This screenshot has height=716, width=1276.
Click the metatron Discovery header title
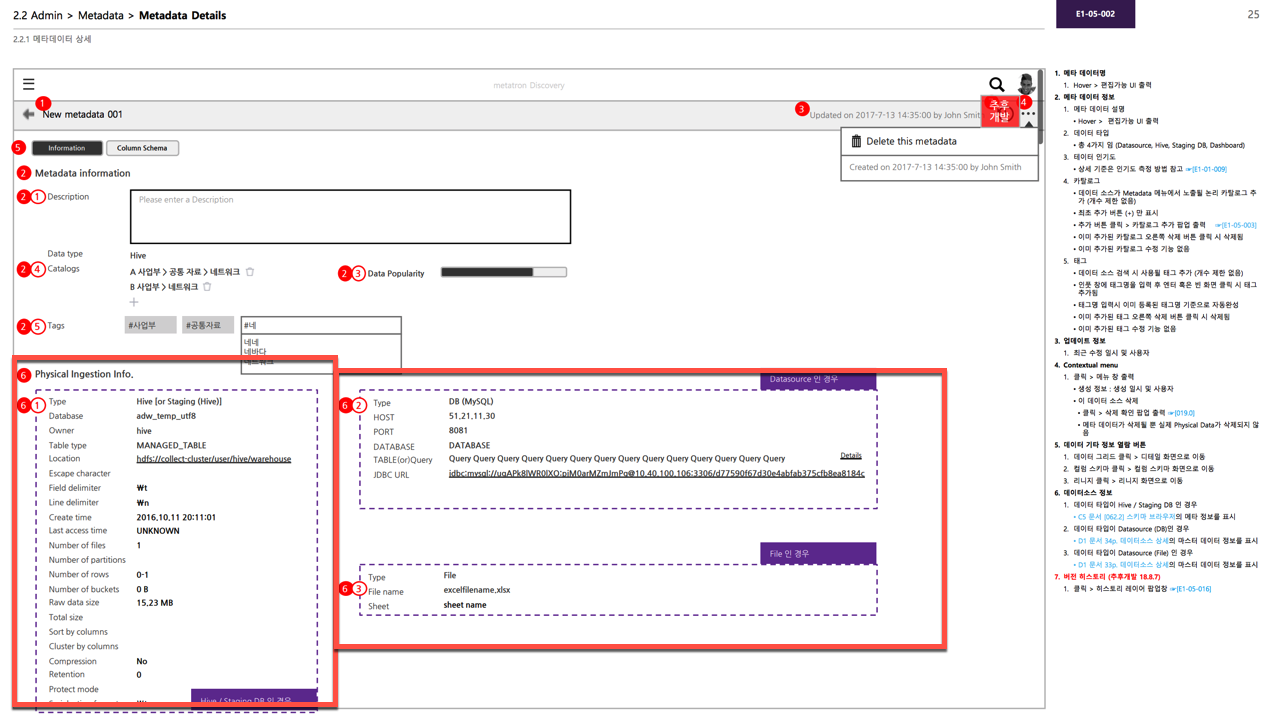point(529,85)
